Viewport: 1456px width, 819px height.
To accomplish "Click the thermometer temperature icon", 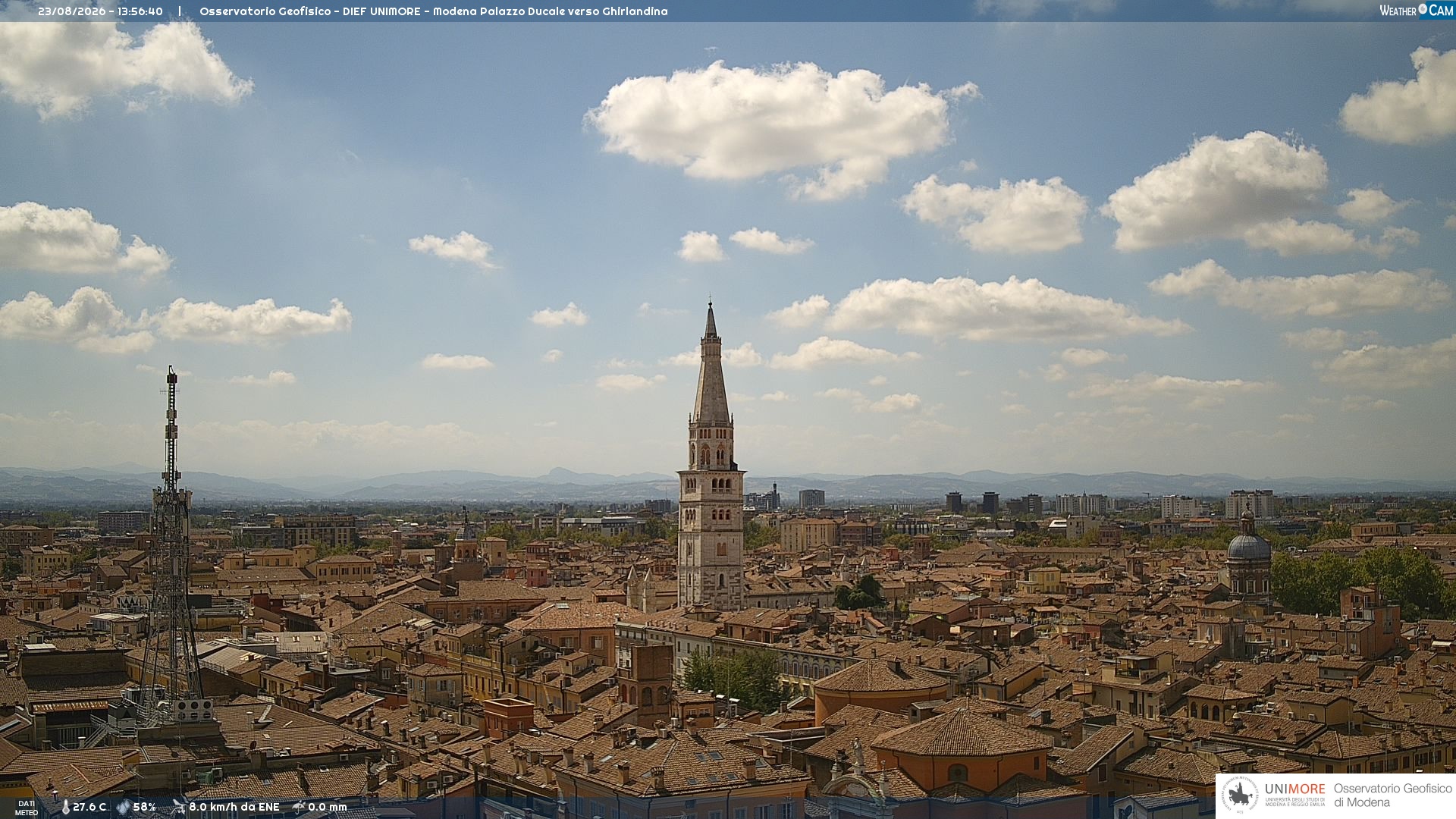I will (x=65, y=807).
